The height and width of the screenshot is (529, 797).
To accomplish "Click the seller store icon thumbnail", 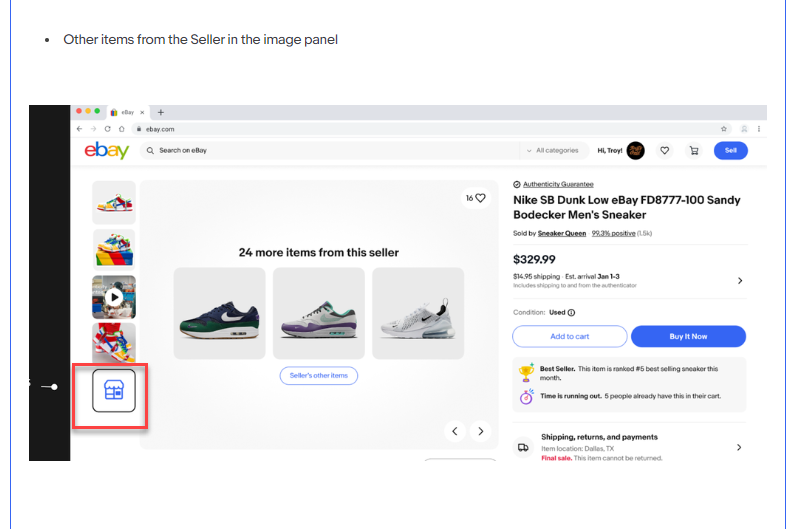I will [113, 391].
